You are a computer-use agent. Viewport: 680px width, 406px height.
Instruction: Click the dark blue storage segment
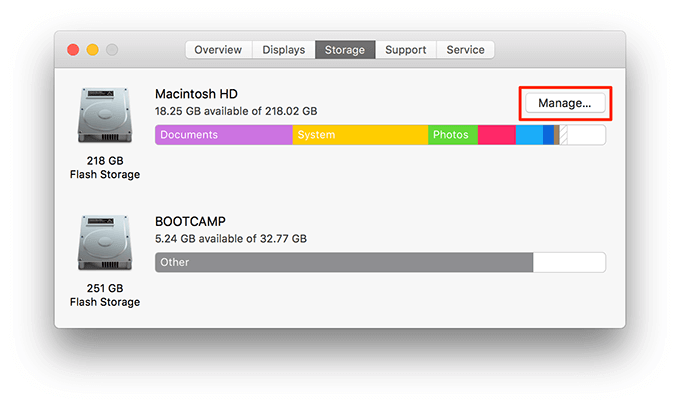click(x=548, y=135)
